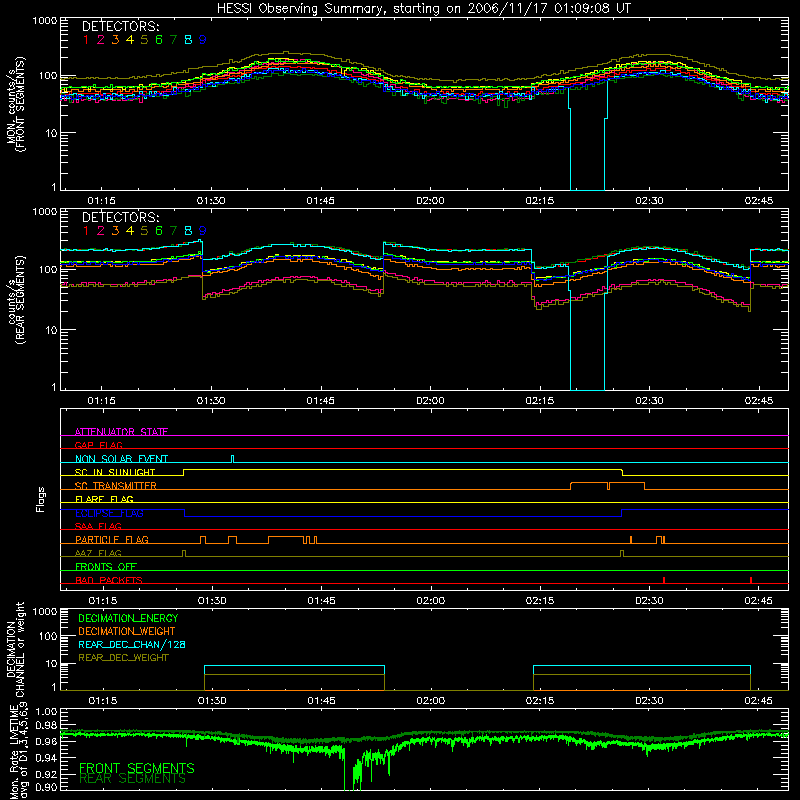Screen dimensions: 800x800
Task: Click the 'HESSI Observing Summary' plot title
Action: pos(423,9)
